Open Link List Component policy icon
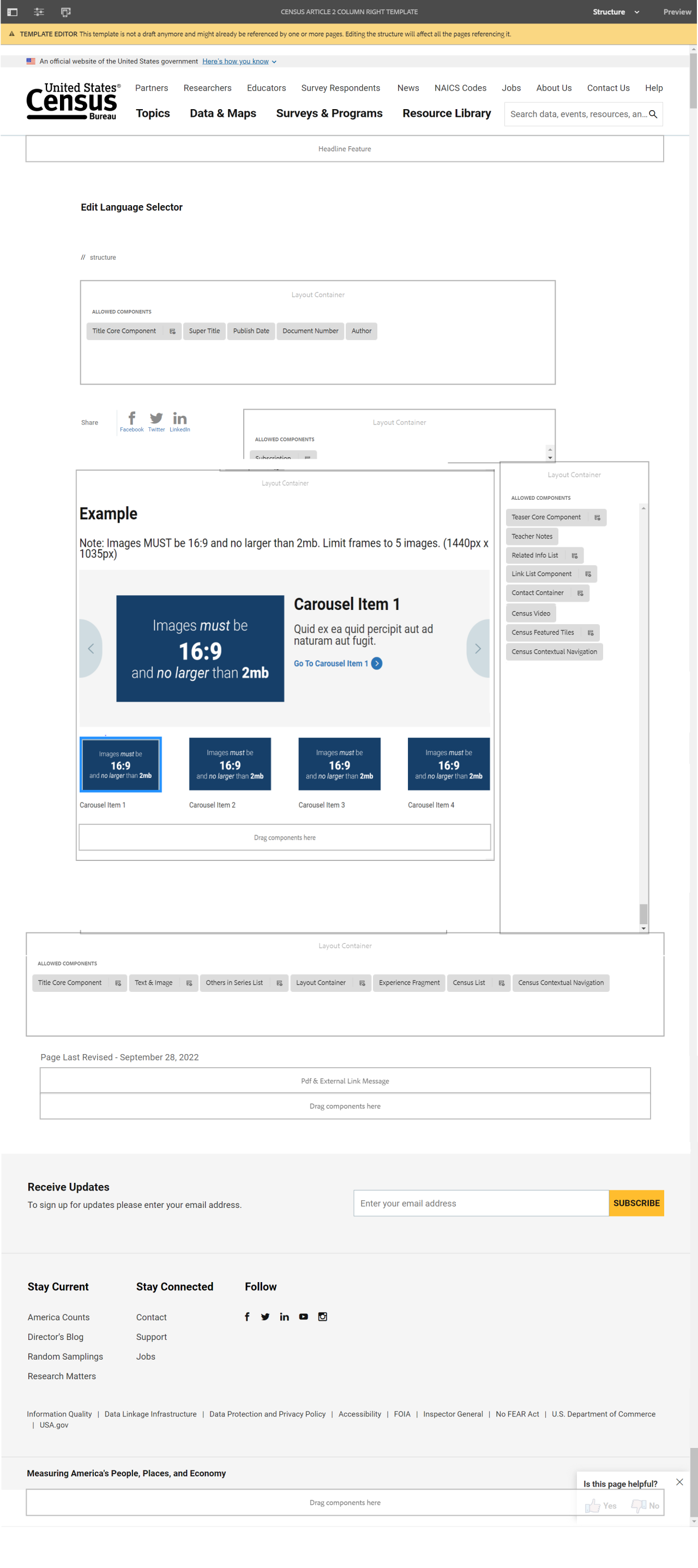 (588, 574)
